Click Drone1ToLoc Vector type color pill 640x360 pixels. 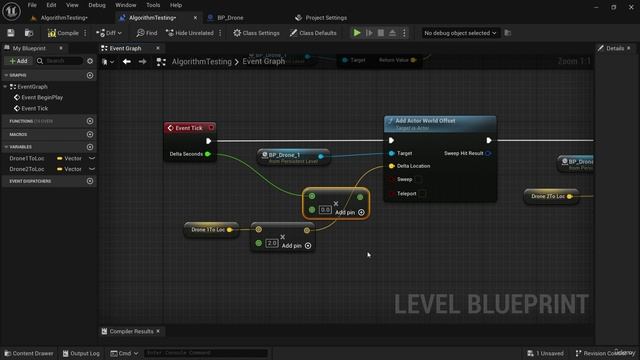[60, 158]
